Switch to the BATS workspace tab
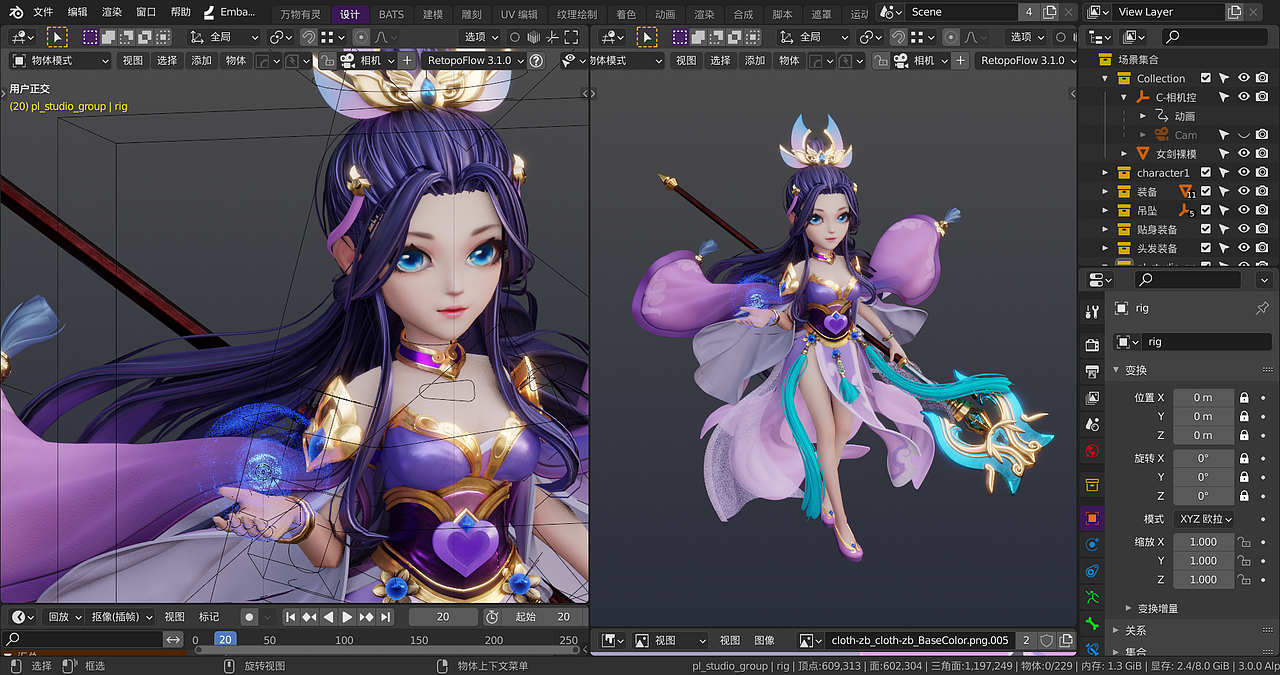Screen dimensions: 1280x675 point(392,15)
